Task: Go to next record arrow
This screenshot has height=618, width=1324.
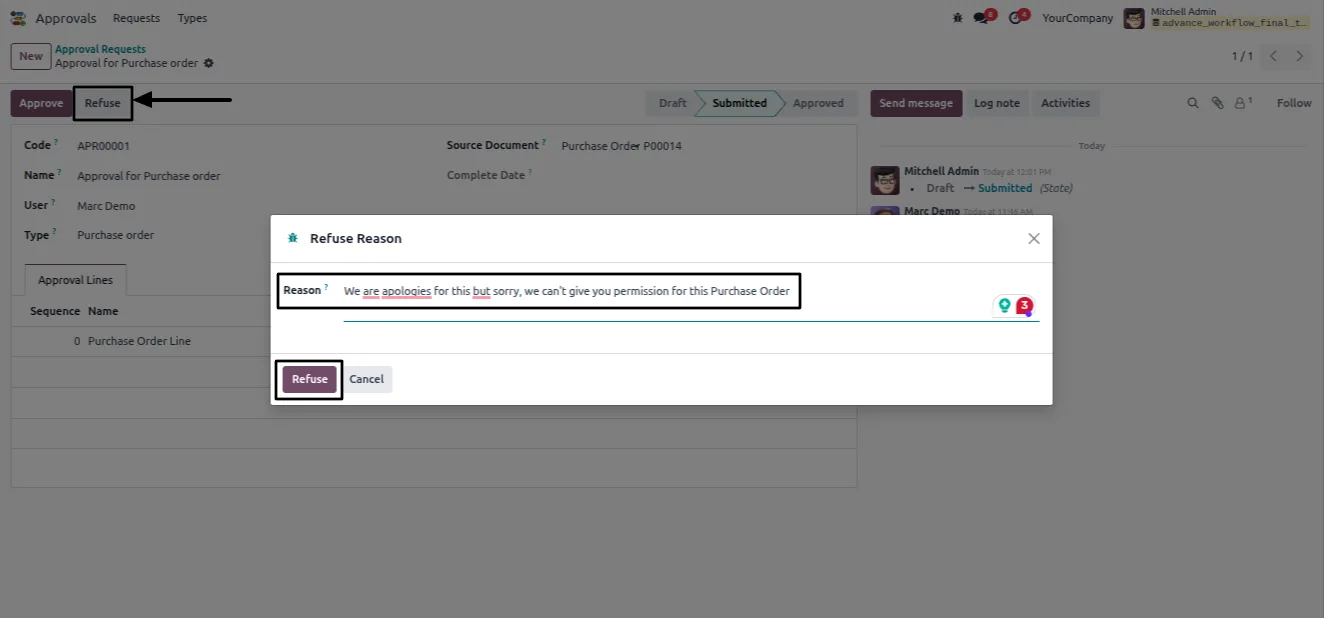Action: point(1299,56)
